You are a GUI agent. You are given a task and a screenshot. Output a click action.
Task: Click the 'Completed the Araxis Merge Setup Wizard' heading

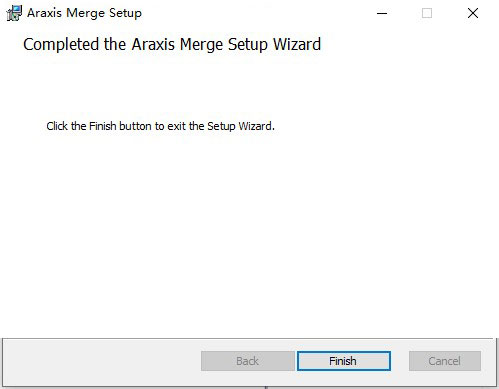(x=172, y=44)
